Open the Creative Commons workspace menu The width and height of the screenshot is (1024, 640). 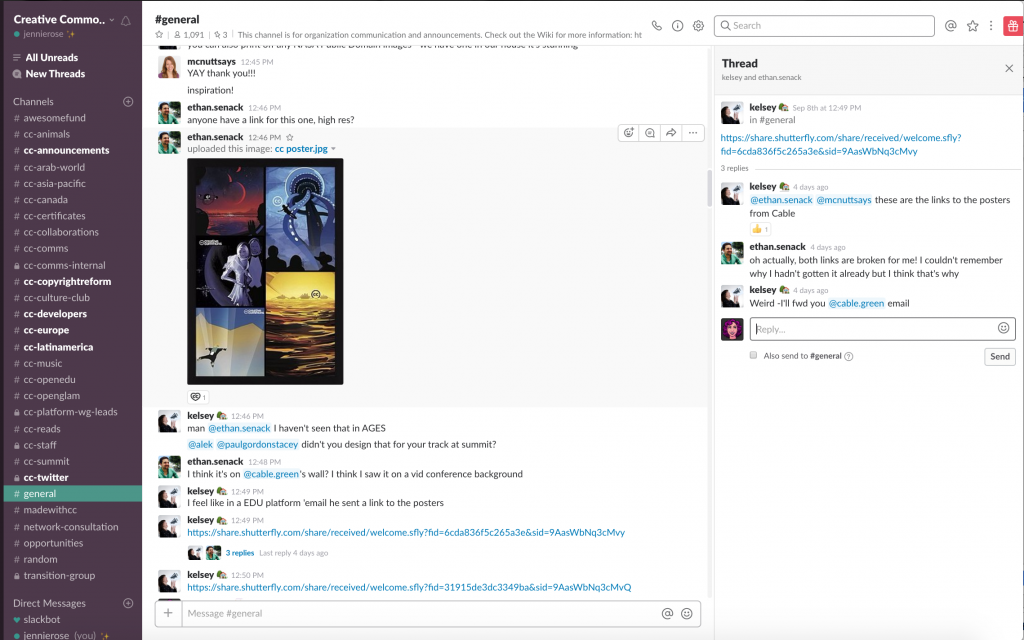pyautogui.click(x=64, y=20)
